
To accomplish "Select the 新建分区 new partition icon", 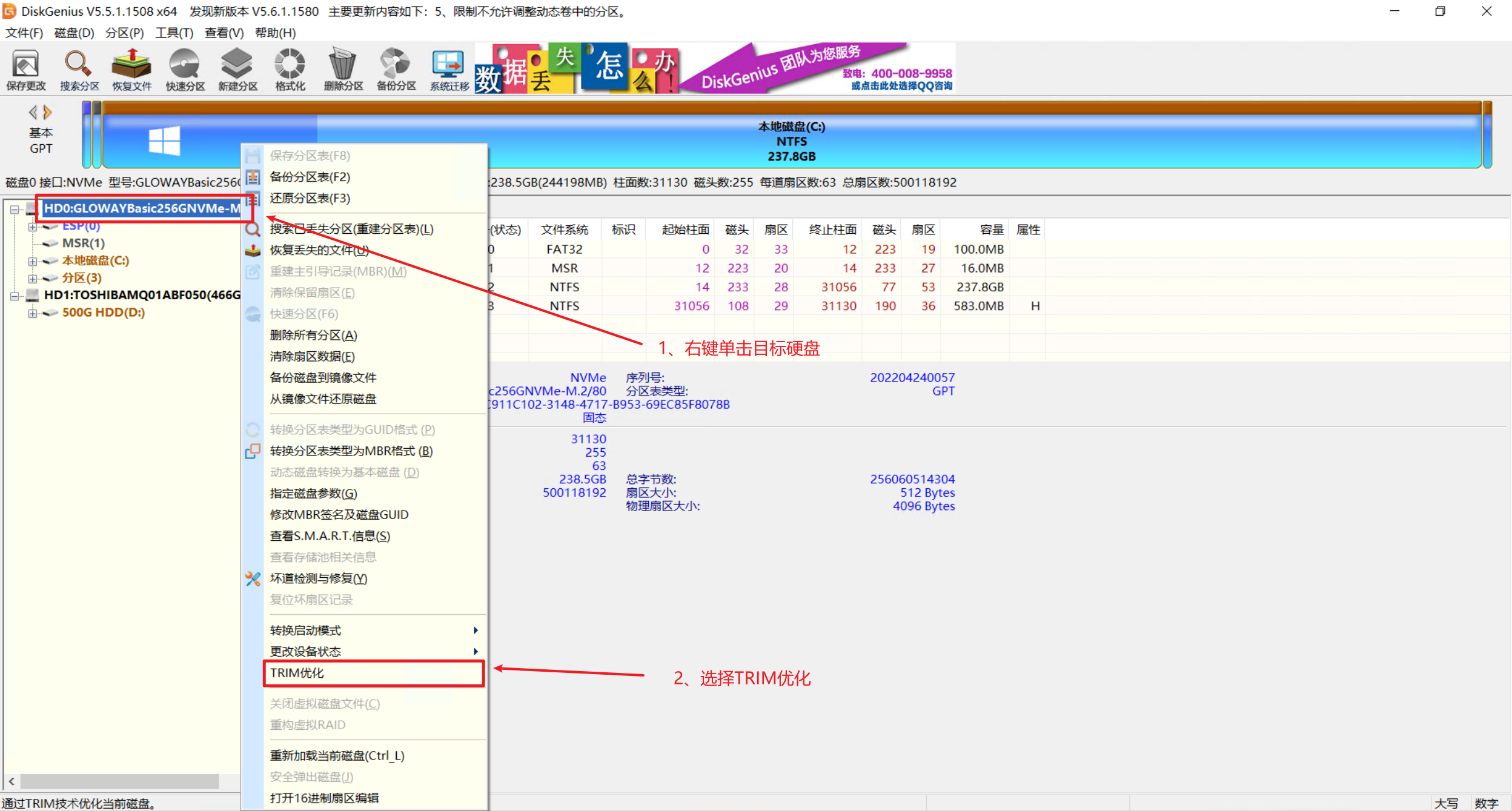I will pos(237,68).
